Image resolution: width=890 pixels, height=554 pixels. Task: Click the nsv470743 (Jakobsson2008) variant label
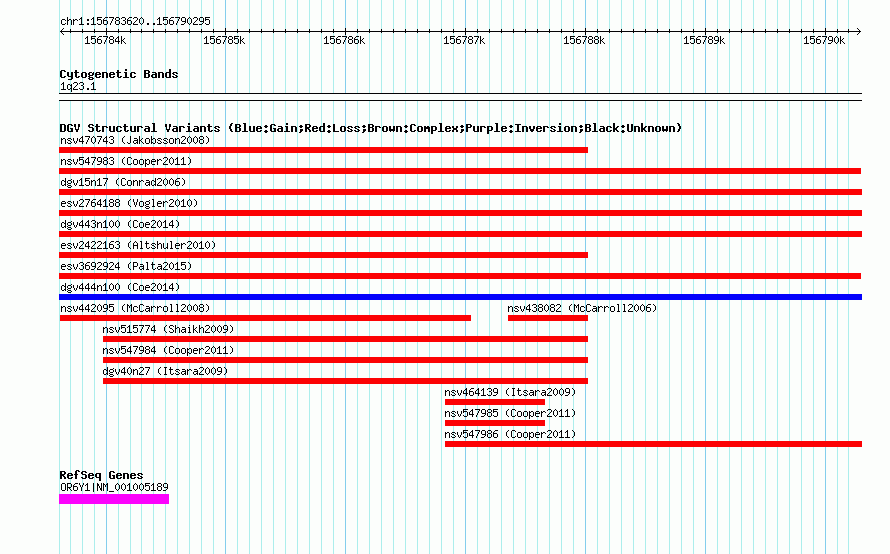135,140
